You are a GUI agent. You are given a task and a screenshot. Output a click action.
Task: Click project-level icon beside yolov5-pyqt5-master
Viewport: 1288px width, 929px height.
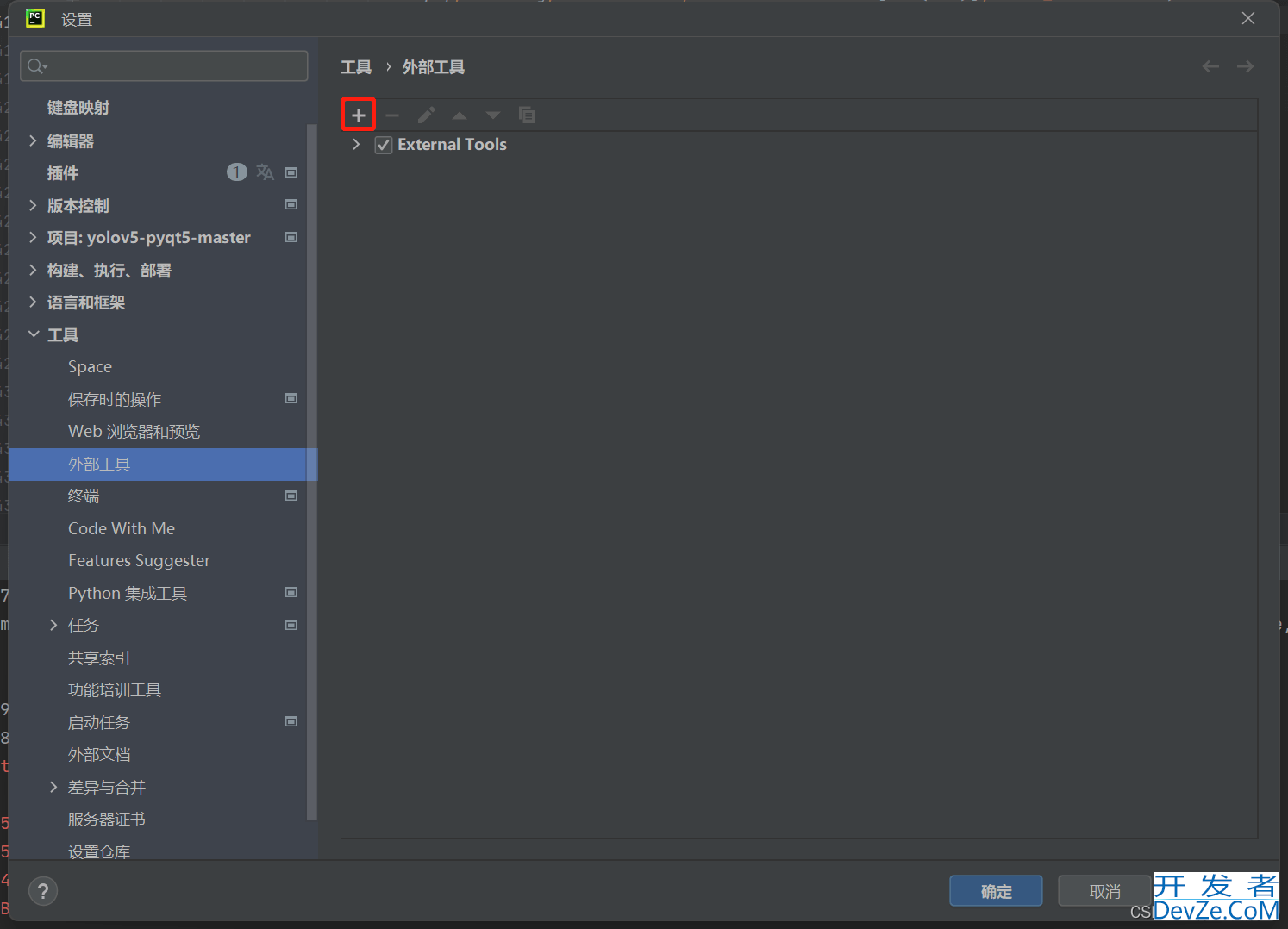click(x=291, y=237)
